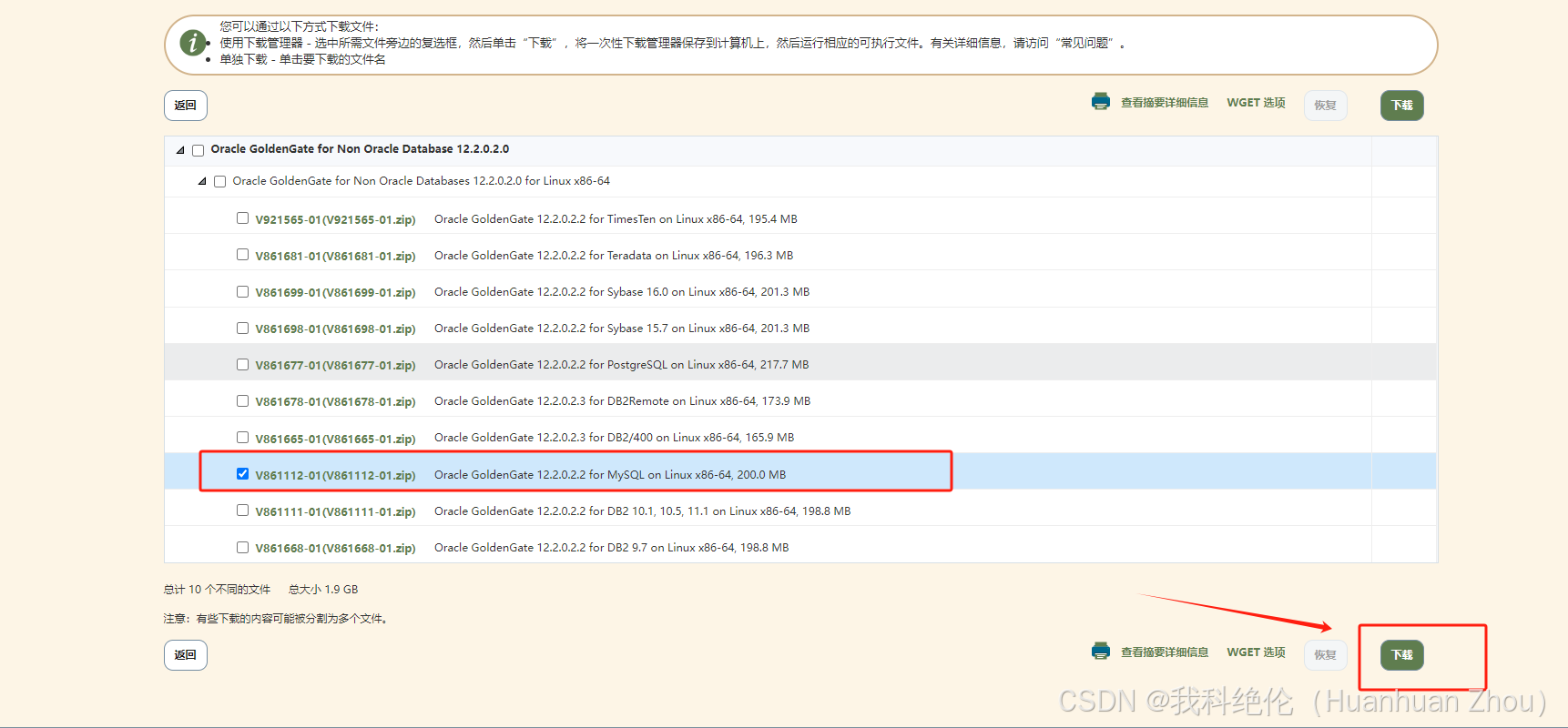The width and height of the screenshot is (1568, 728).
Task: Click the 总计 10 个不同的文件 text
Action: pos(217,590)
